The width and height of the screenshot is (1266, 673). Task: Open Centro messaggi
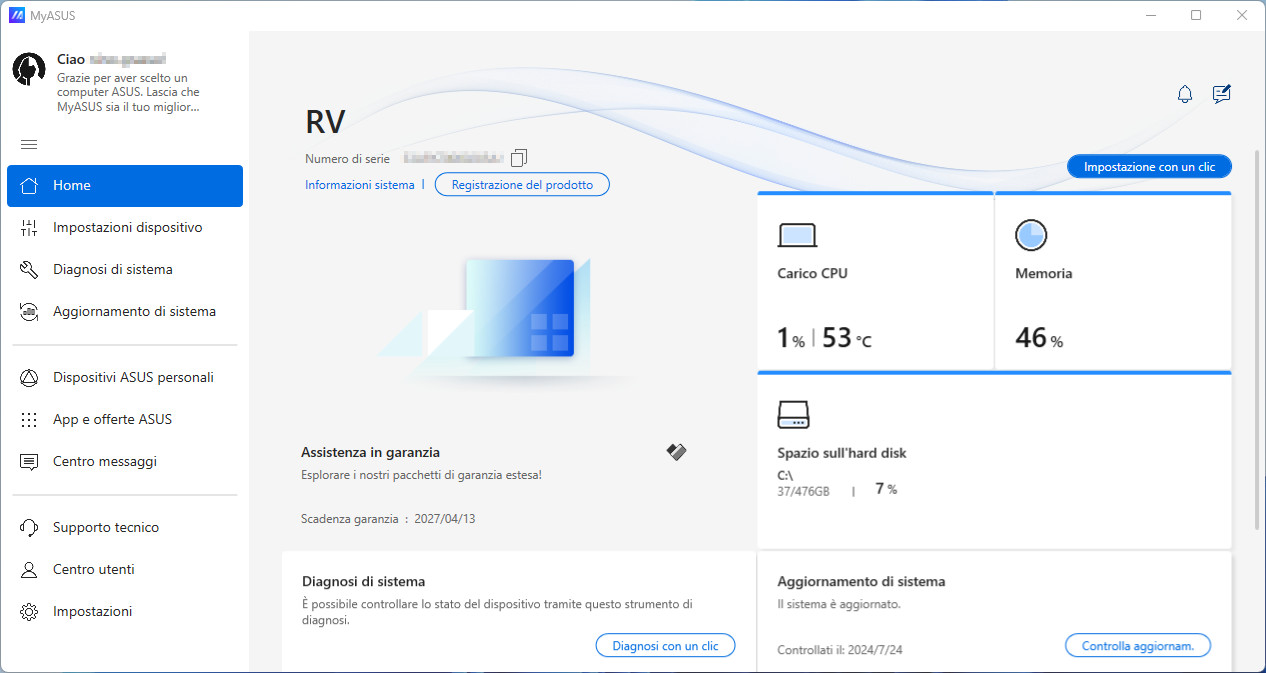pyautogui.click(x=125, y=461)
